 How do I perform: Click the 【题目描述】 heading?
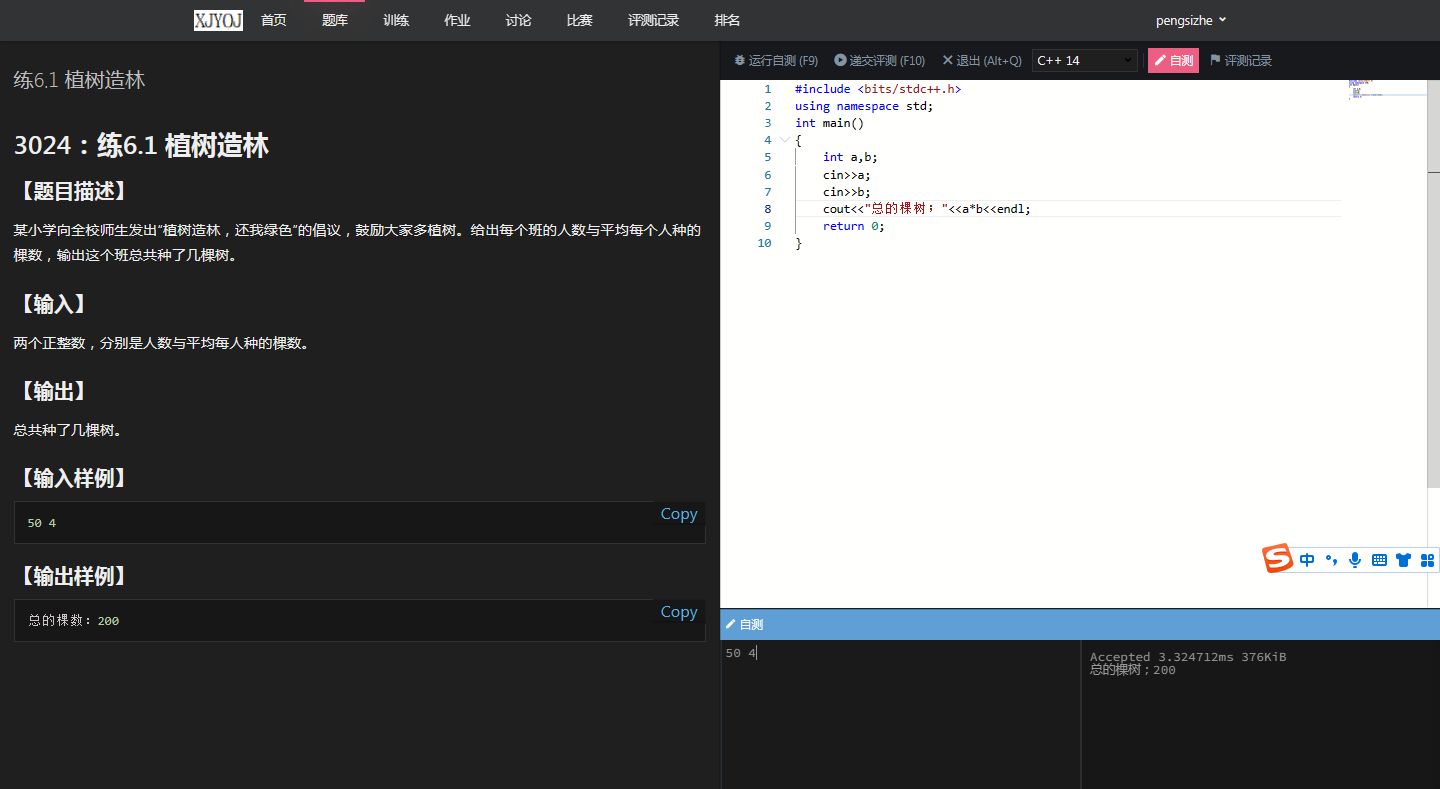tap(73, 191)
